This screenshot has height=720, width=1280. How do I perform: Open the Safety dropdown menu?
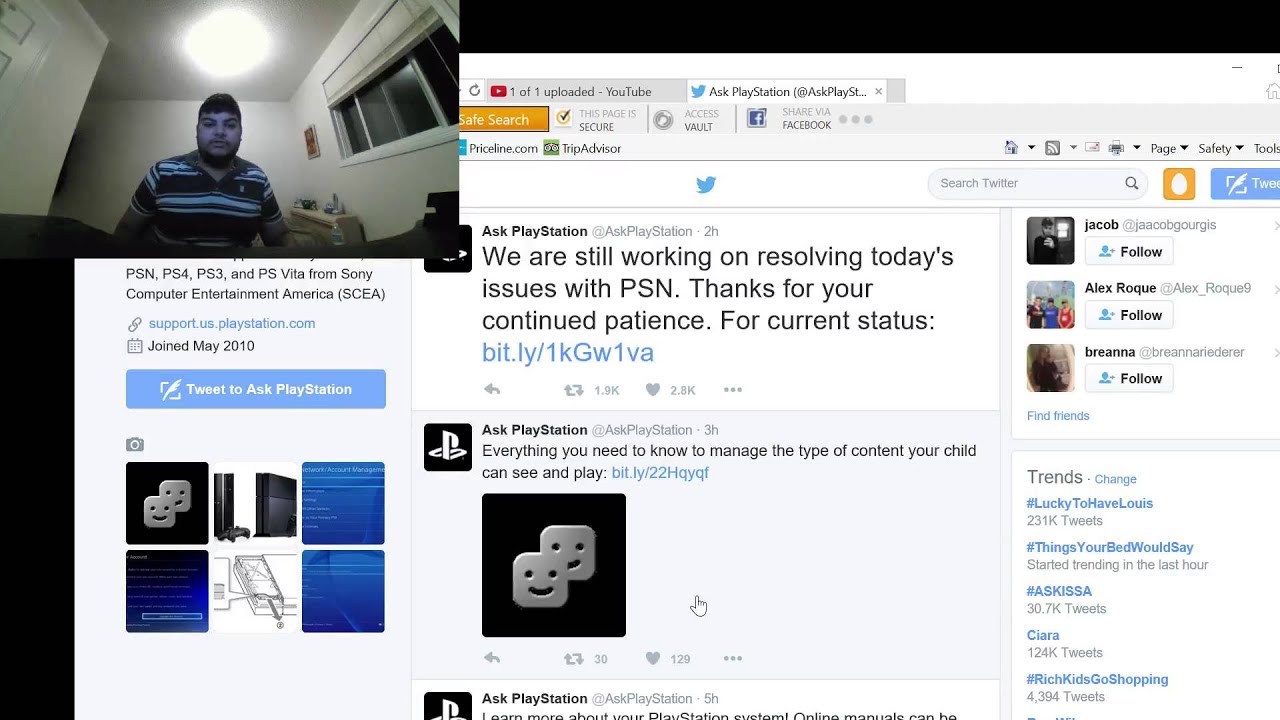click(x=1221, y=148)
